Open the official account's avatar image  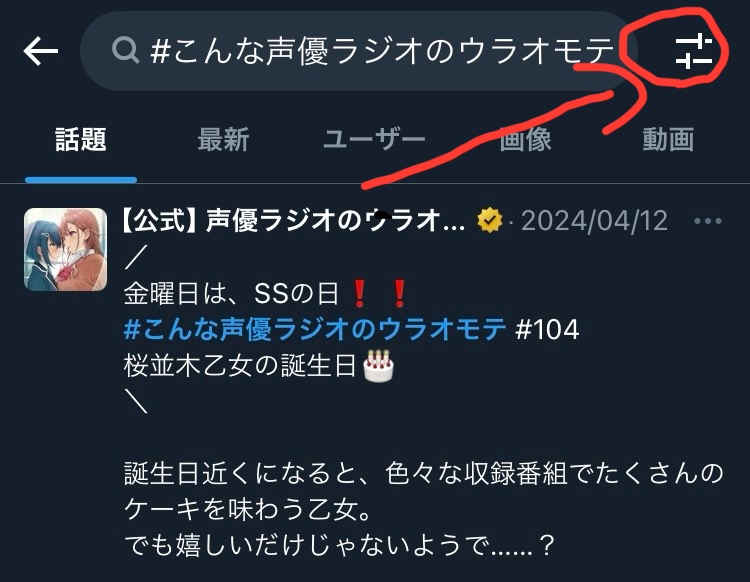[x=66, y=249]
